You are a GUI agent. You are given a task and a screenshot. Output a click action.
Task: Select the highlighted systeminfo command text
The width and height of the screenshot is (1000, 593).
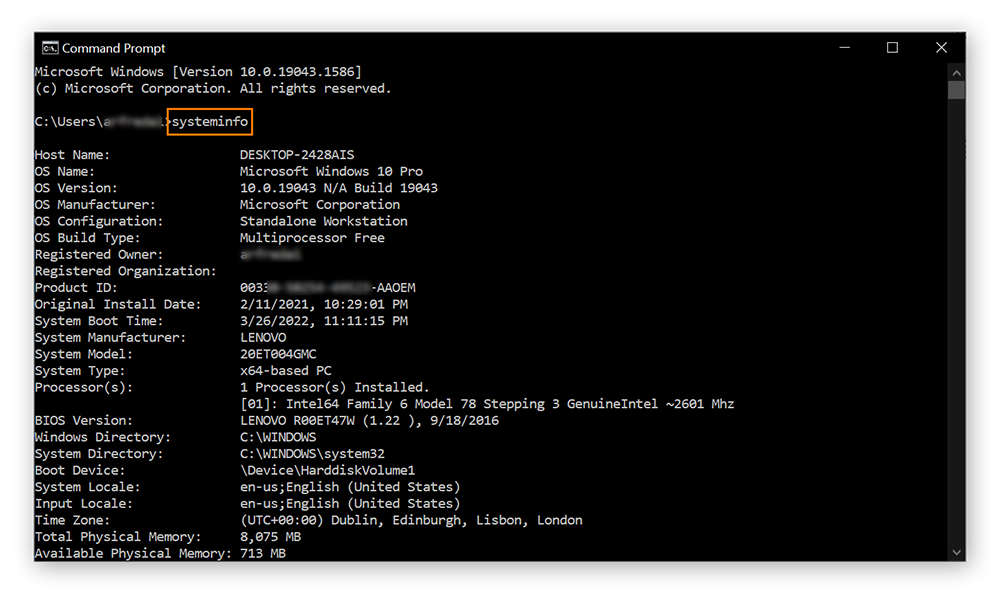click(209, 121)
